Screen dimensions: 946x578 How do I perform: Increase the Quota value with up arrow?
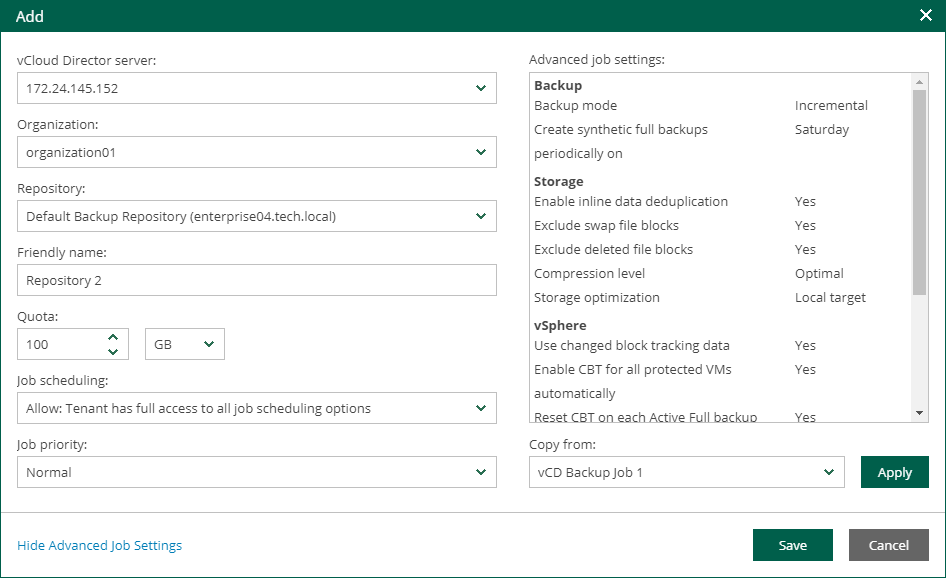(113, 337)
